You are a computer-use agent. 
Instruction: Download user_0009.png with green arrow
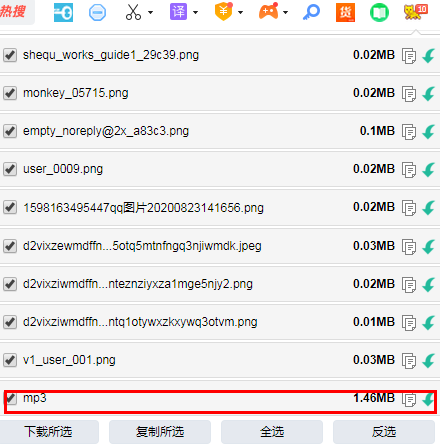[x=429, y=169]
